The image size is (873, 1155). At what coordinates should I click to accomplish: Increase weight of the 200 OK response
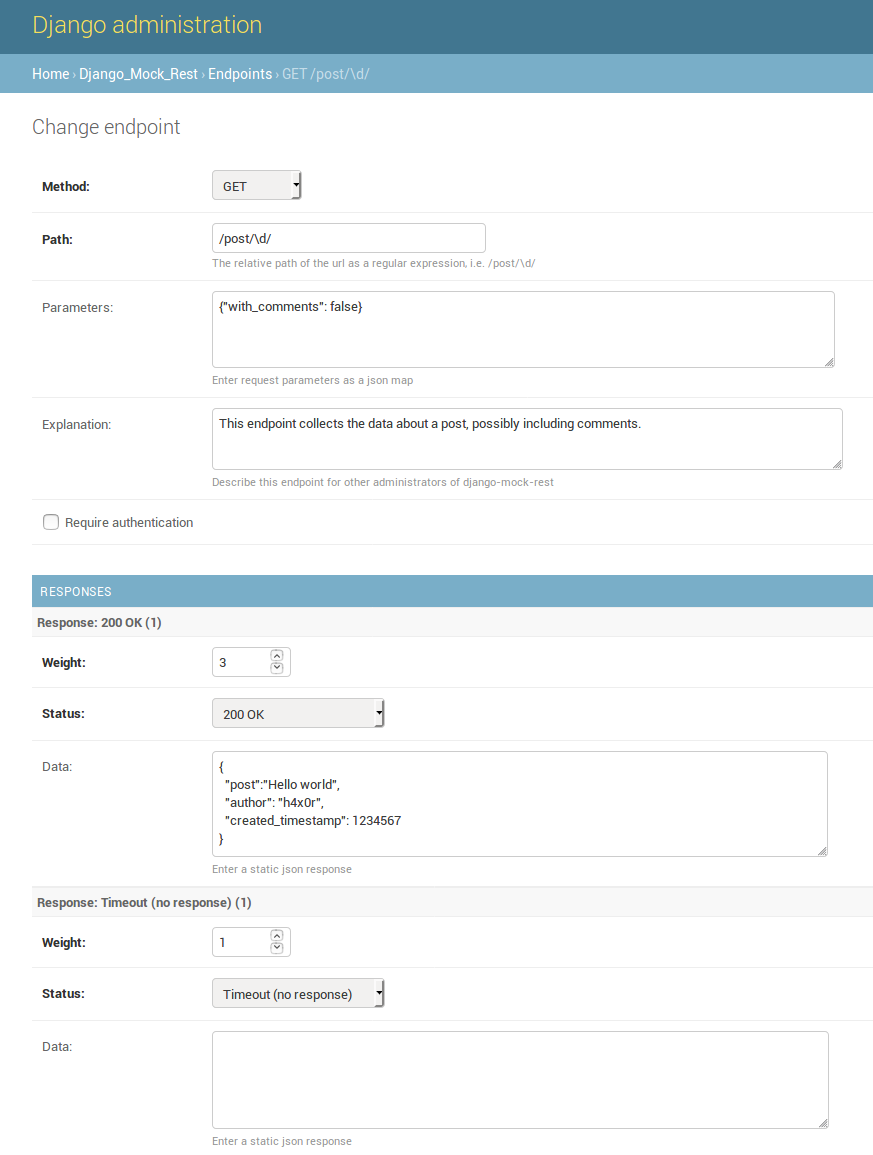coord(277,656)
